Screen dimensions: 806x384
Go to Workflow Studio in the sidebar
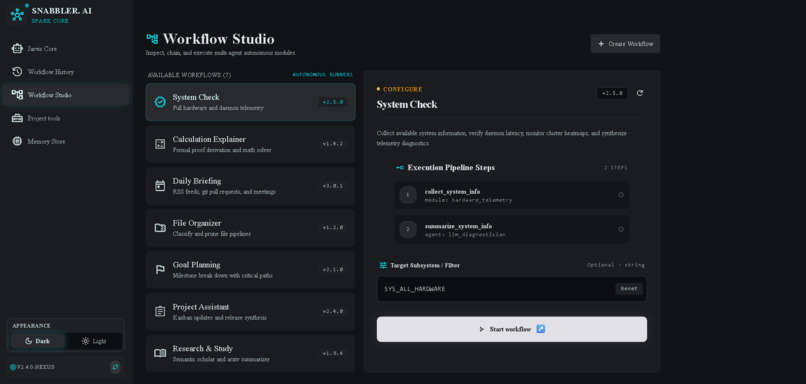(66, 95)
